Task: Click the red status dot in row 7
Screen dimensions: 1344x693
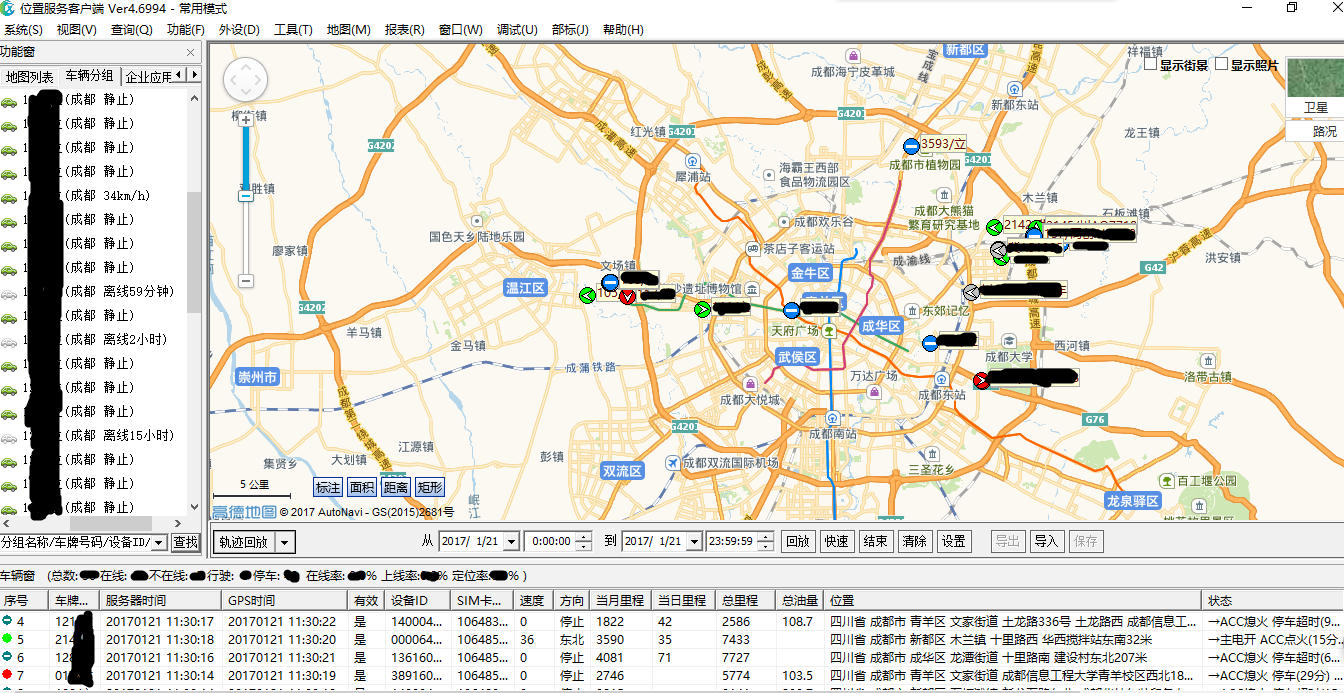Action: (7, 675)
